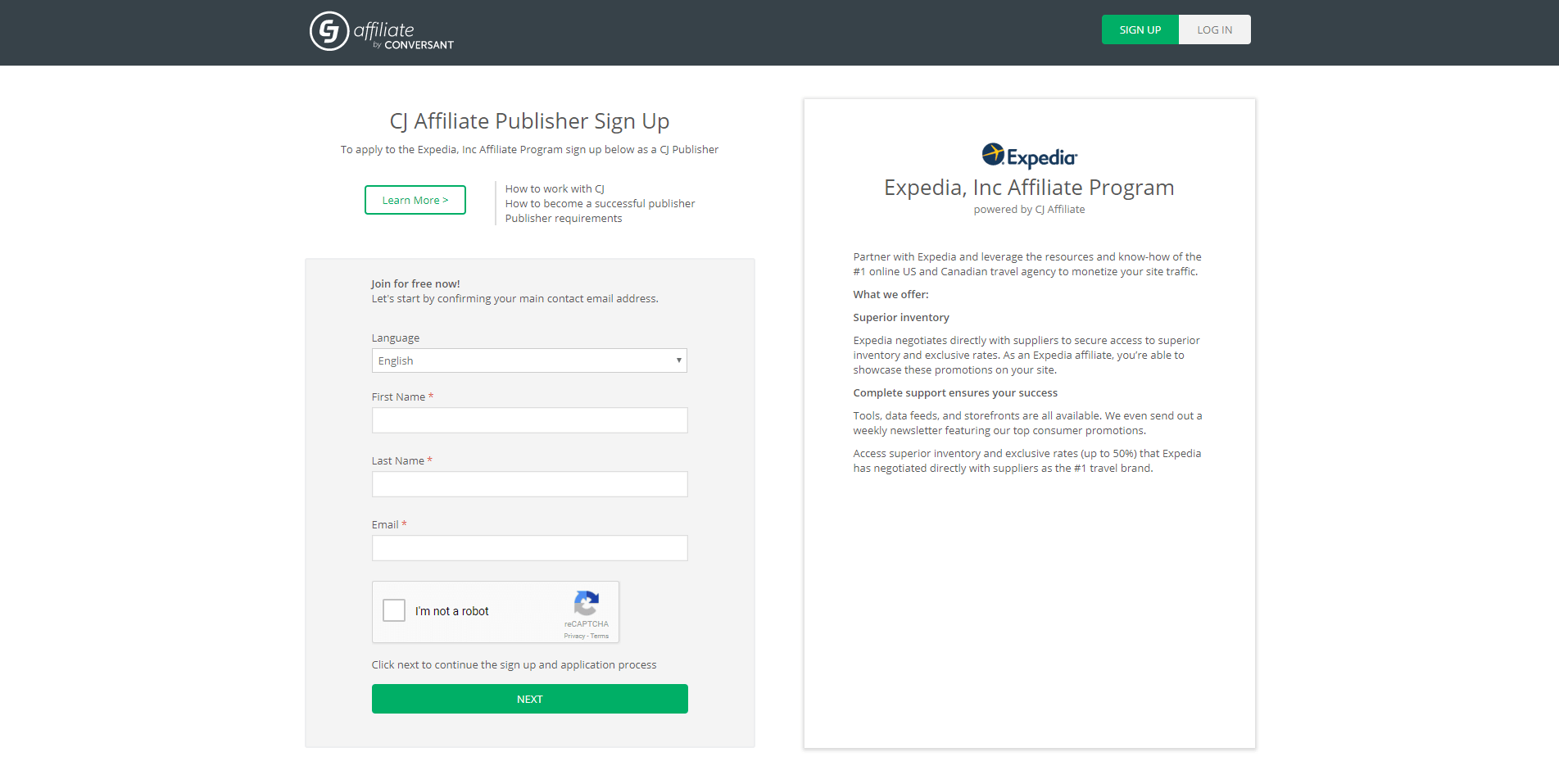This screenshot has width=1559, height=784.
Task: Open the reCAPTCHA Privacy link
Action: (576, 635)
